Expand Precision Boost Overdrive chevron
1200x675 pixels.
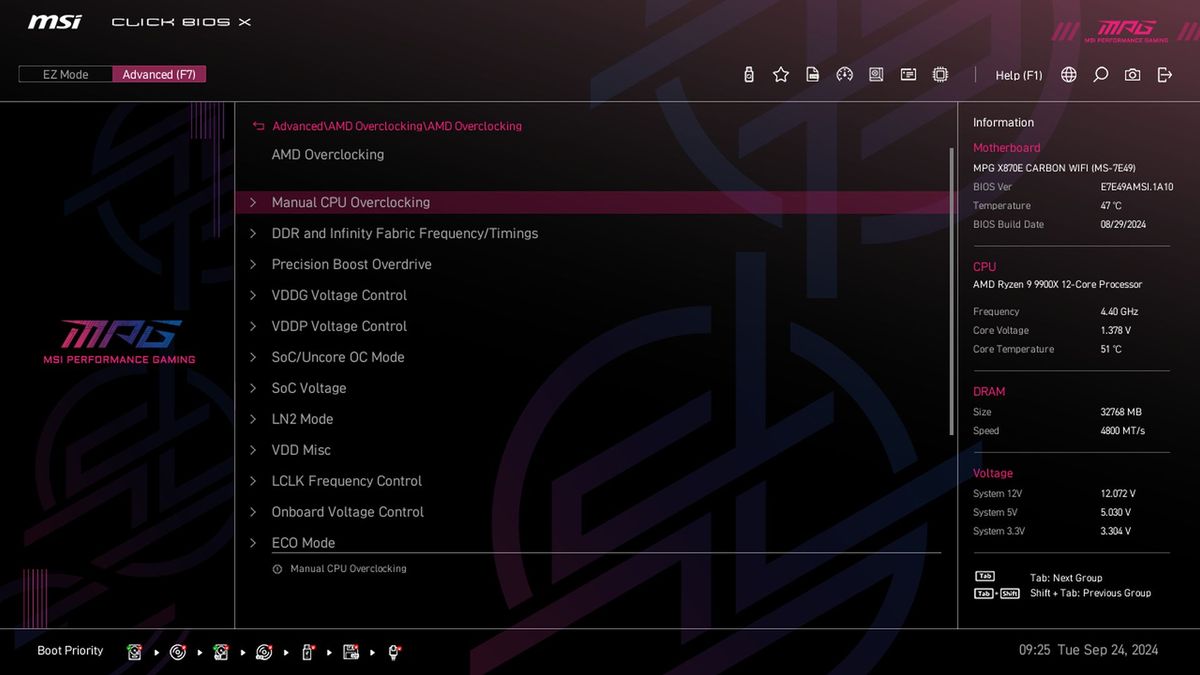(x=253, y=264)
